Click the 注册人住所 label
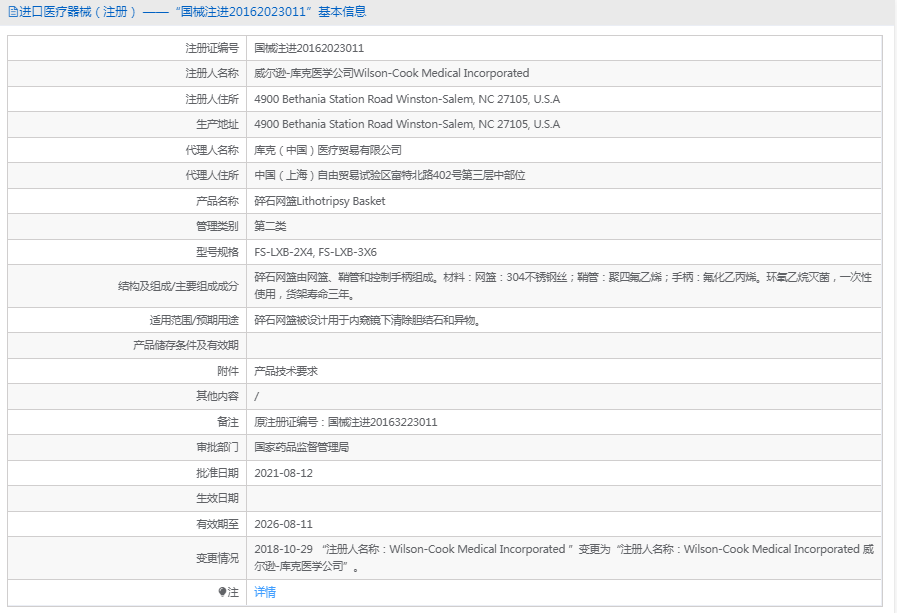897x613 pixels. 212,99
